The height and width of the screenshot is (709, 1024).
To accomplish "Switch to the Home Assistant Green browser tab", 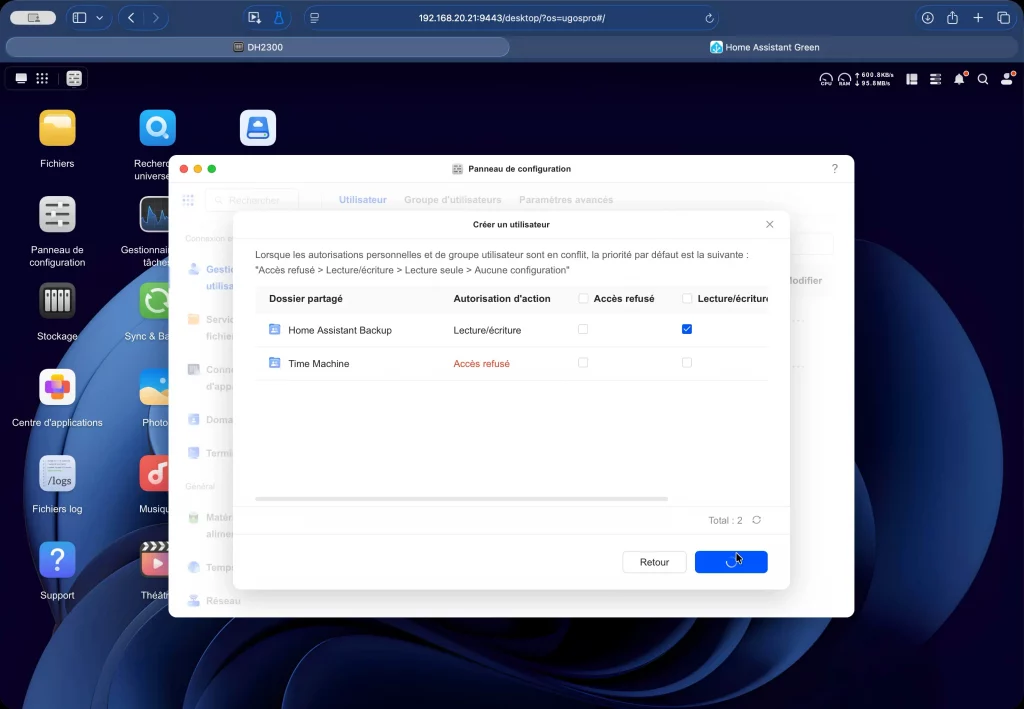I will coord(766,46).
